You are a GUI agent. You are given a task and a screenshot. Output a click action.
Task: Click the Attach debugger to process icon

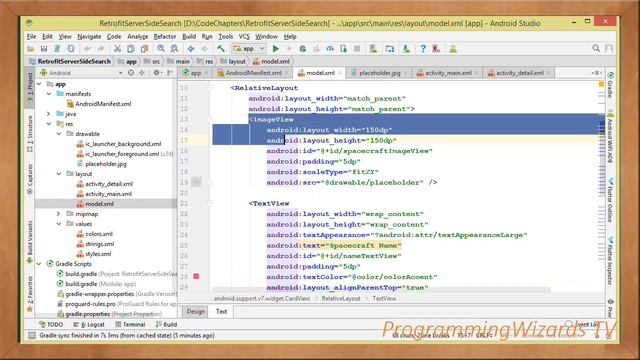tap(343, 49)
